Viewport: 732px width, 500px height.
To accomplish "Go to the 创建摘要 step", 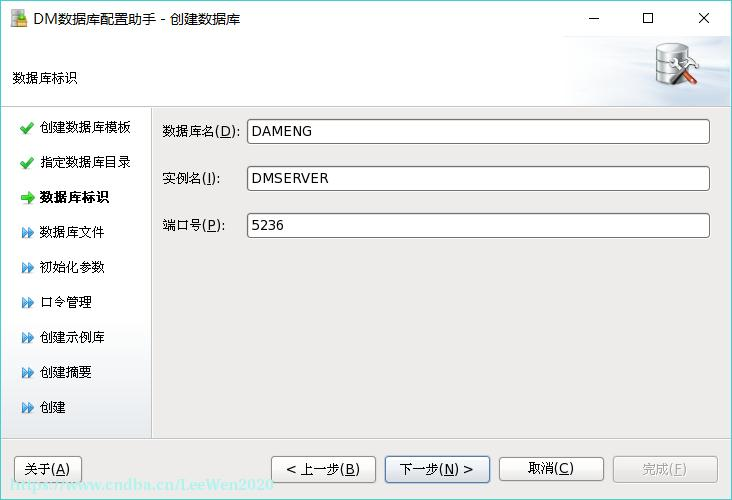I will click(66, 372).
